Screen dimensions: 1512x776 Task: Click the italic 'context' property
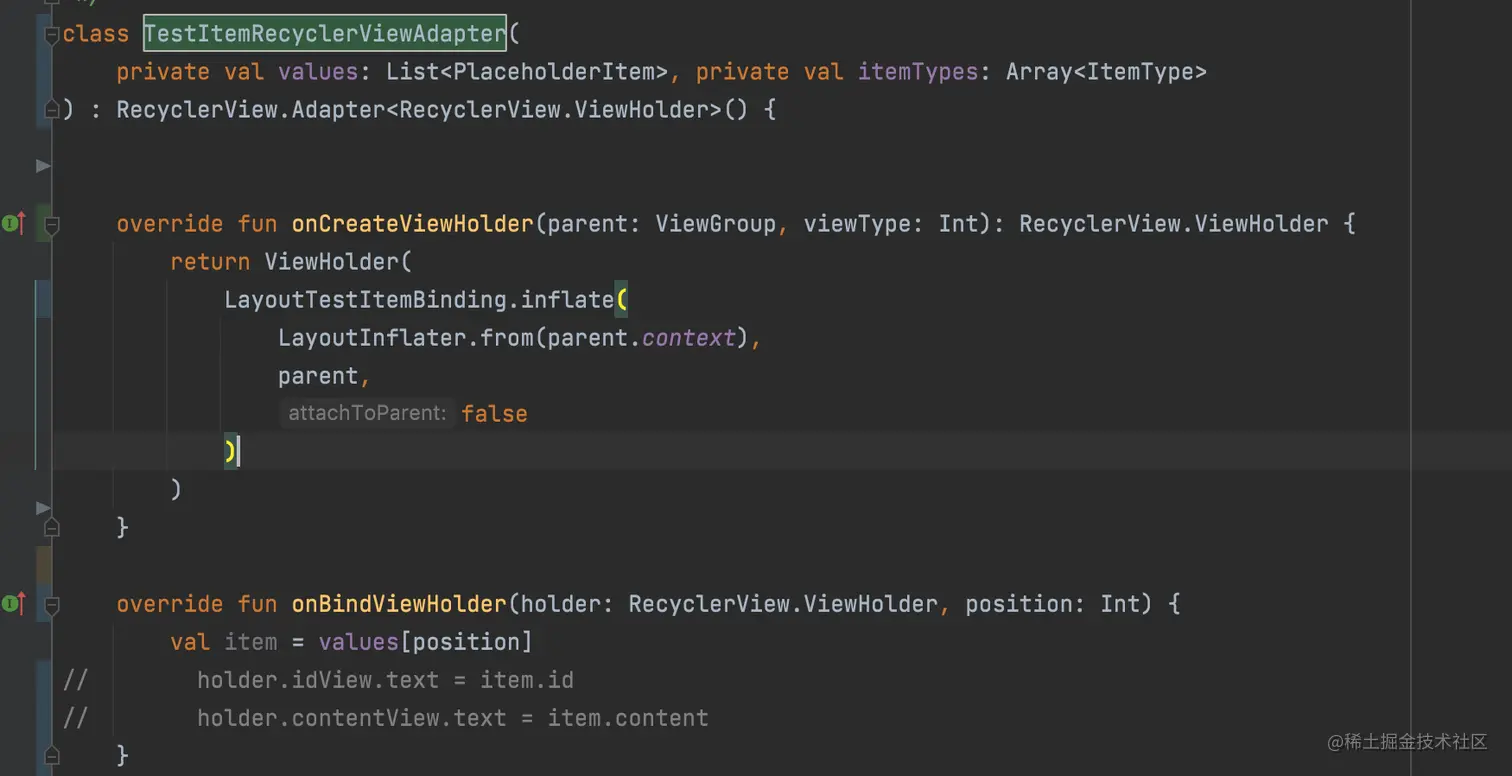tap(689, 338)
